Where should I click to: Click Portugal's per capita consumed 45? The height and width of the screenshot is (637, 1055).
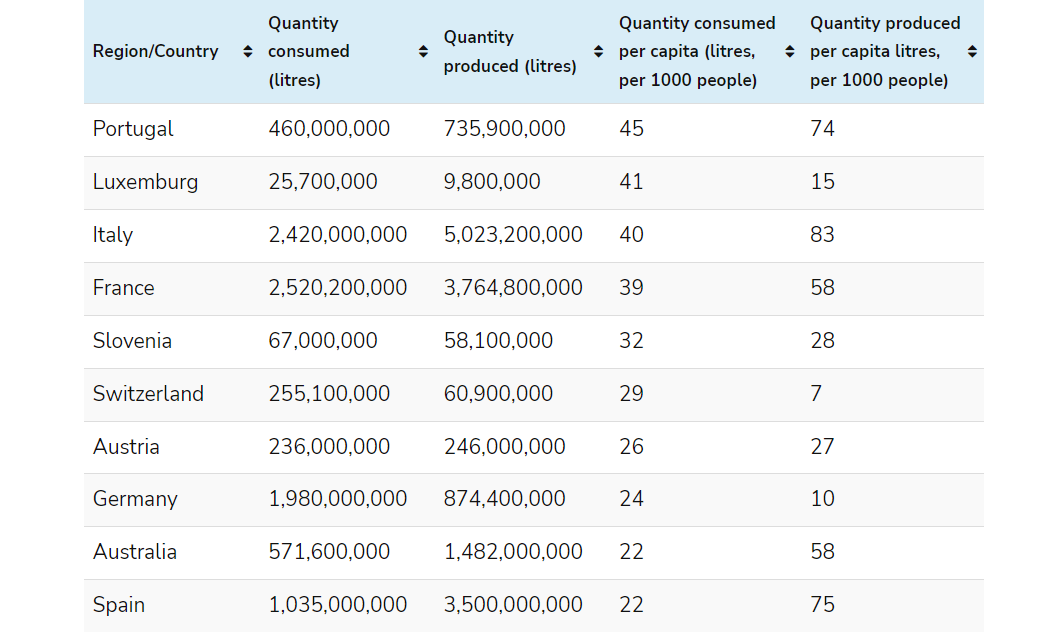(x=631, y=128)
